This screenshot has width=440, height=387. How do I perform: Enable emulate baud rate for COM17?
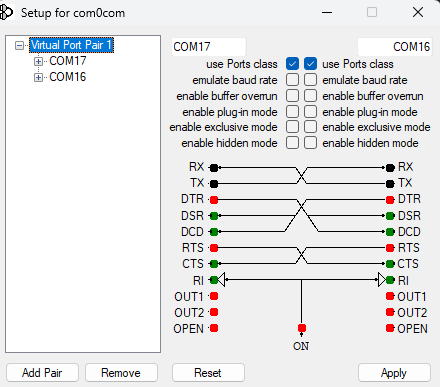coord(292,80)
